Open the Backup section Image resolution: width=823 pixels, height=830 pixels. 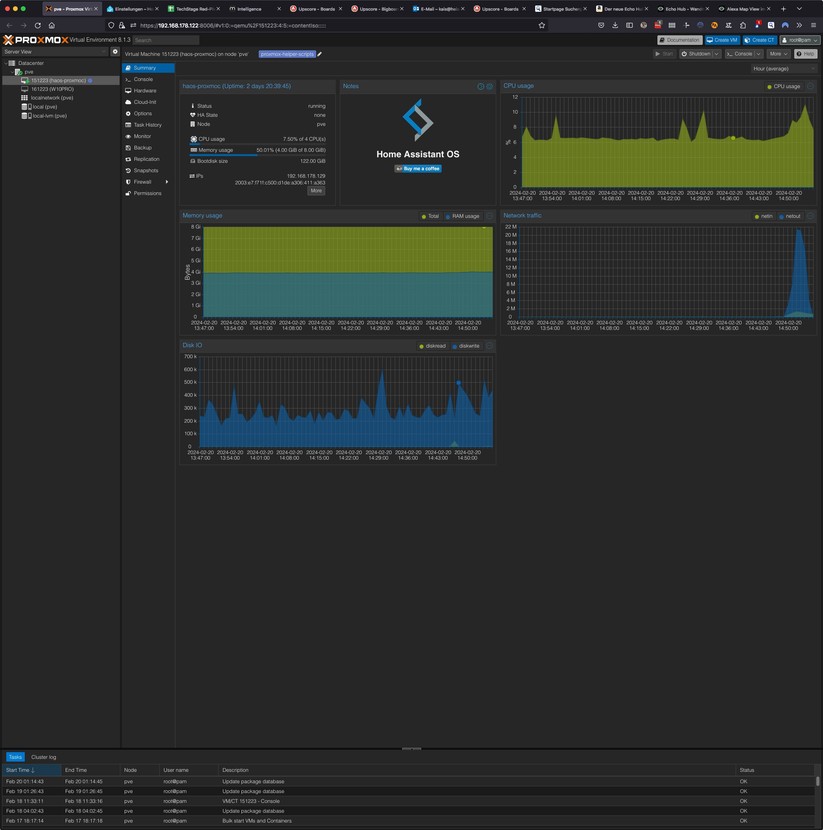(x=143, y=148)
